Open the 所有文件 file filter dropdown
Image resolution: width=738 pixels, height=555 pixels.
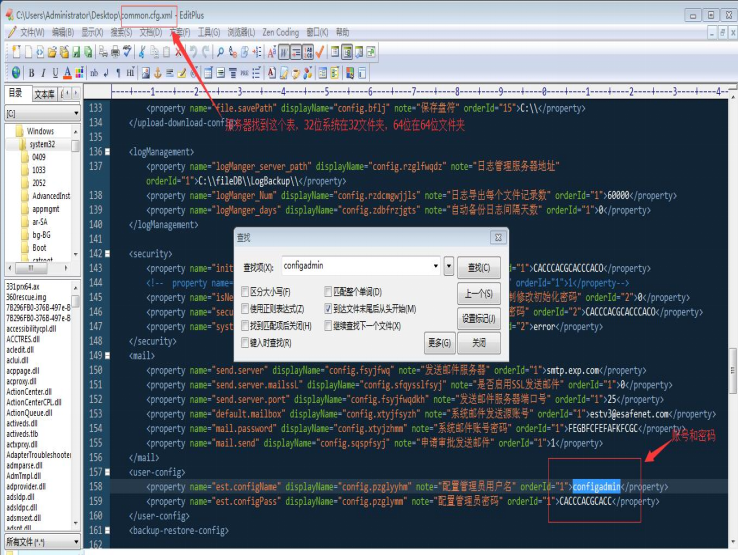pyautogui.click(x=76, y=542)
